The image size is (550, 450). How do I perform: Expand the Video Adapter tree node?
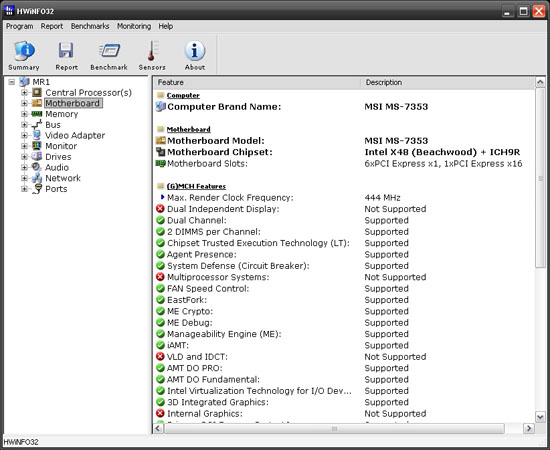24,135
